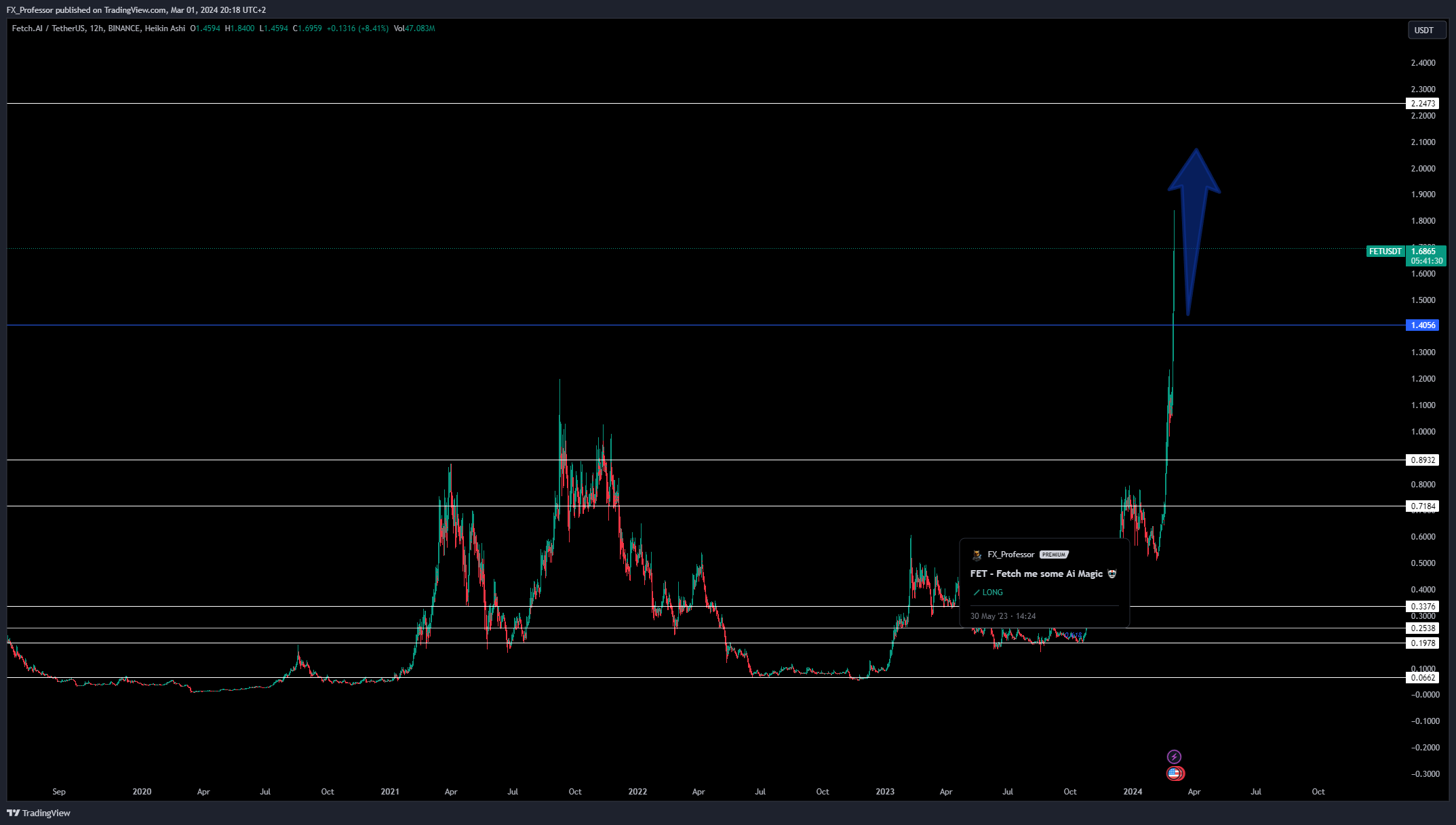The height and width of the screenshot is (825, 1456).
Task: Select the blue 1.4056 price line label
Action: click(1423, 325)
